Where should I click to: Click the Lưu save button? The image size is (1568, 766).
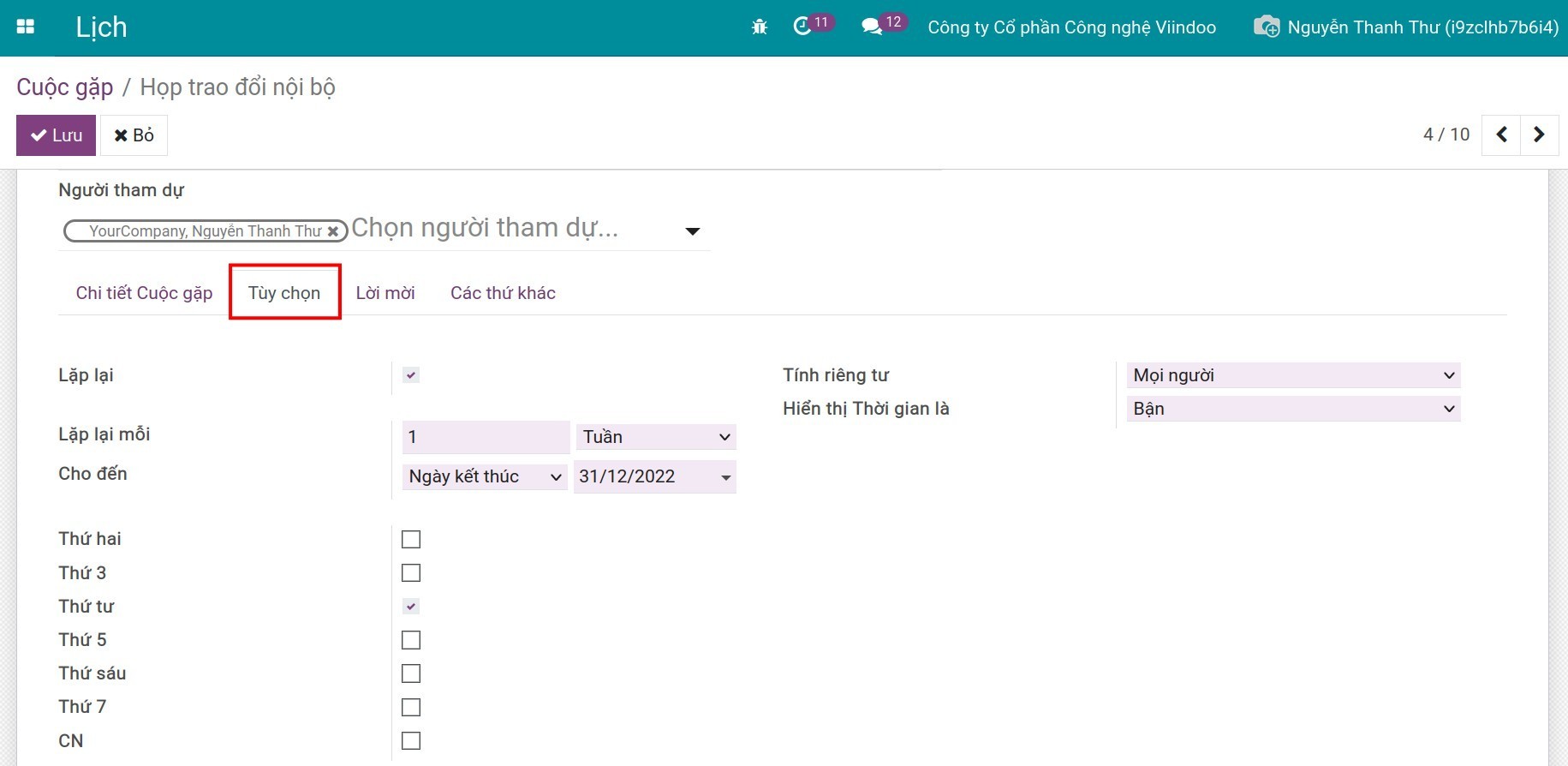click(57, 135)
